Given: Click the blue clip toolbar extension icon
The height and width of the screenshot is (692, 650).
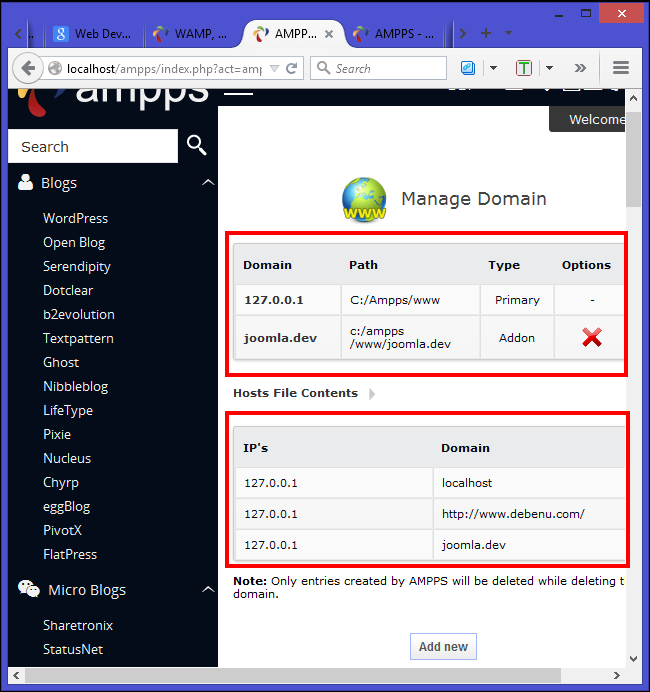Looking at the screenshot, I should click(x=468, y=68).
